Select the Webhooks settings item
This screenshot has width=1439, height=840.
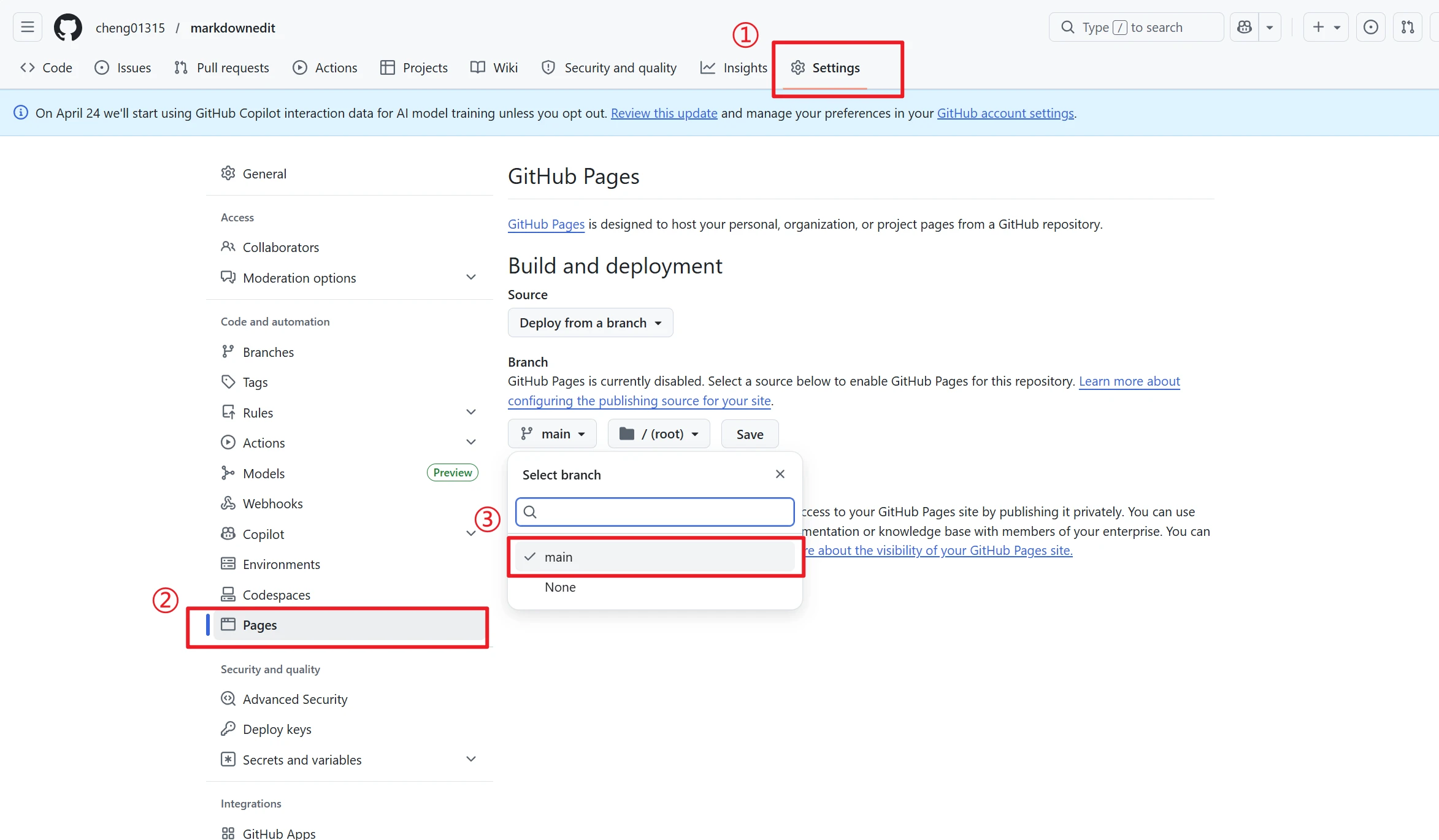point(272,503)
